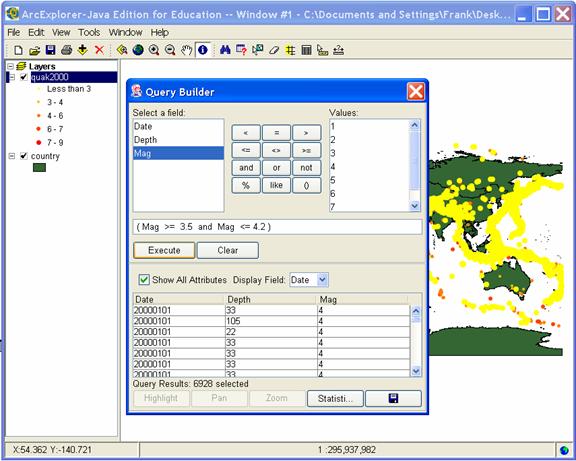Click the New project toolbar icon
This screenshot has width=576, height=461.
click(x=18, y=50)
